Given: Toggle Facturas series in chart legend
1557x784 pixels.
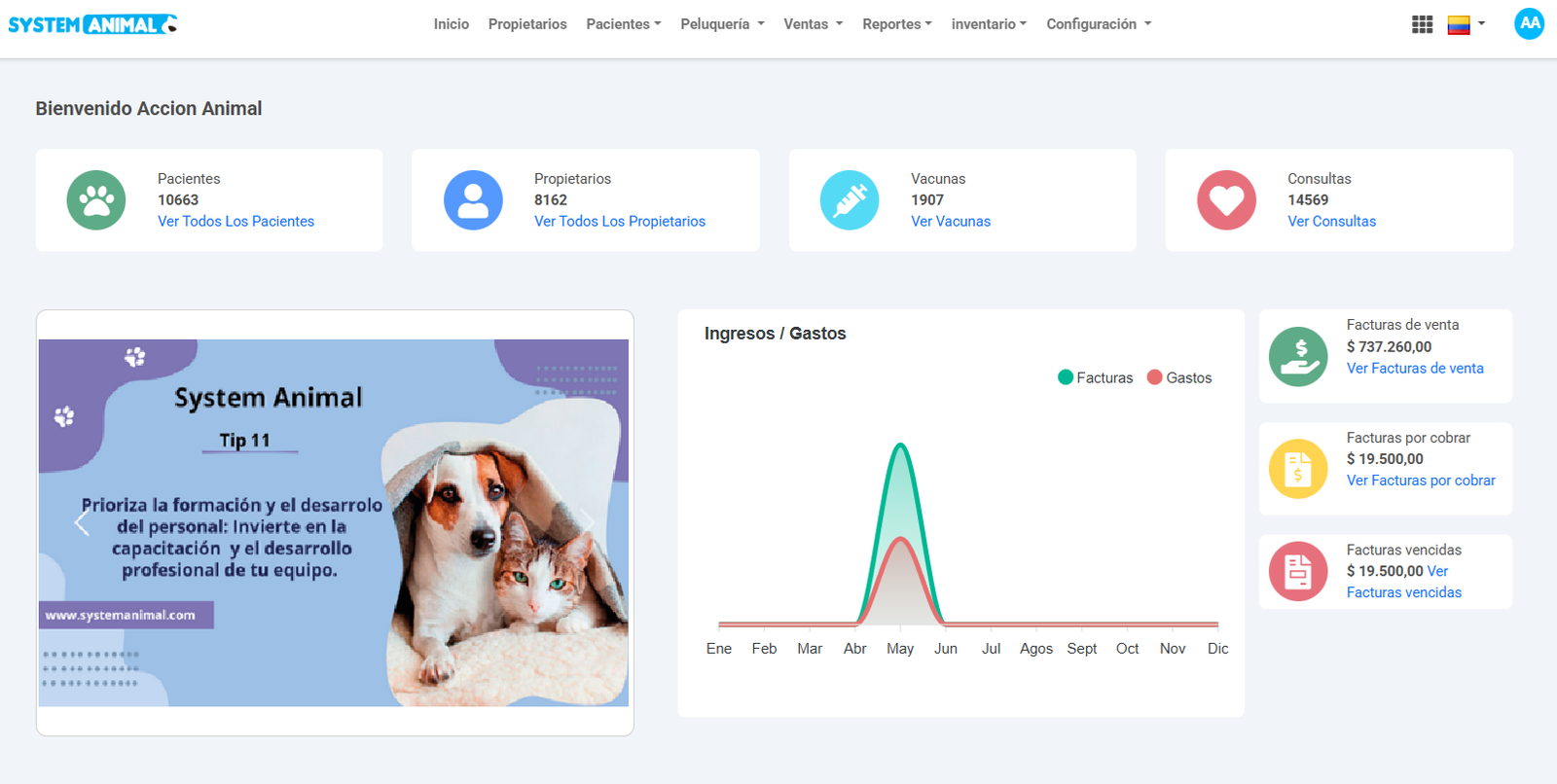Looking at the screenshot, I should point(1096,377).
